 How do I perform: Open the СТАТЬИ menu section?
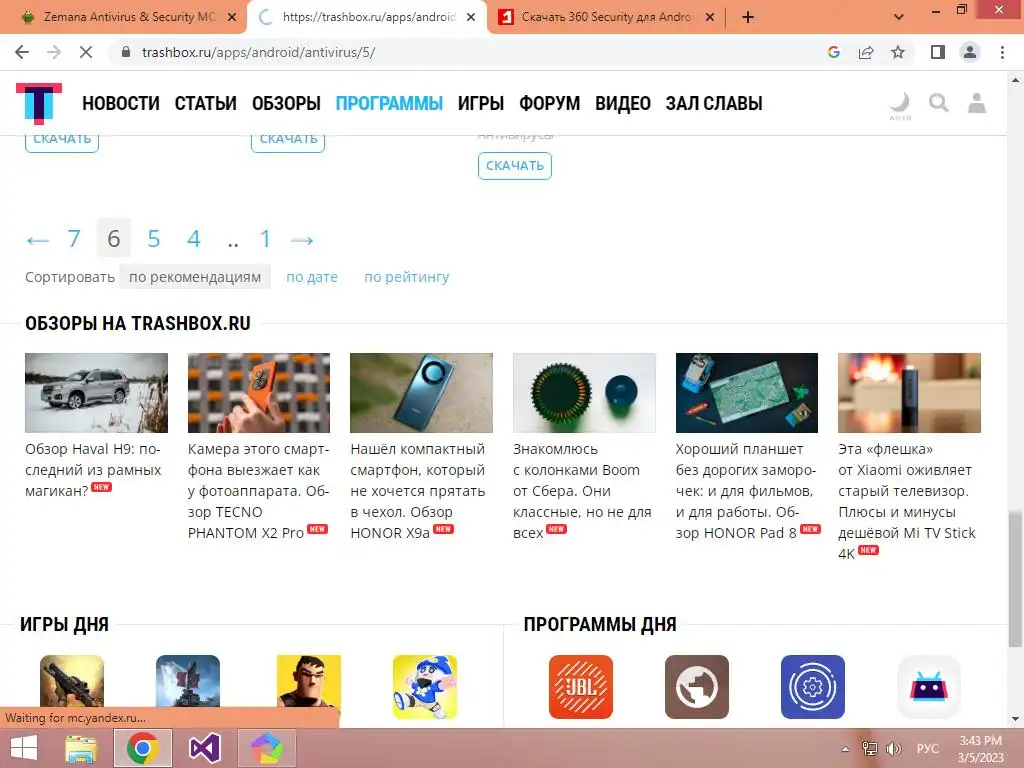point(205,103)
